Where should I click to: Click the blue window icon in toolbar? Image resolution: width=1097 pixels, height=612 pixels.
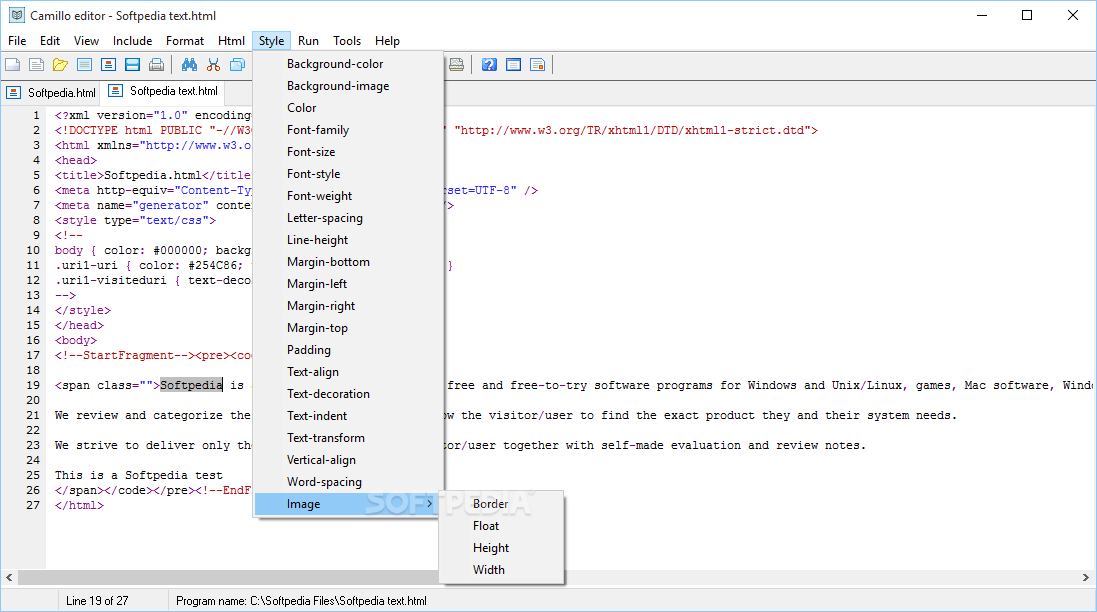pos(514,65)
